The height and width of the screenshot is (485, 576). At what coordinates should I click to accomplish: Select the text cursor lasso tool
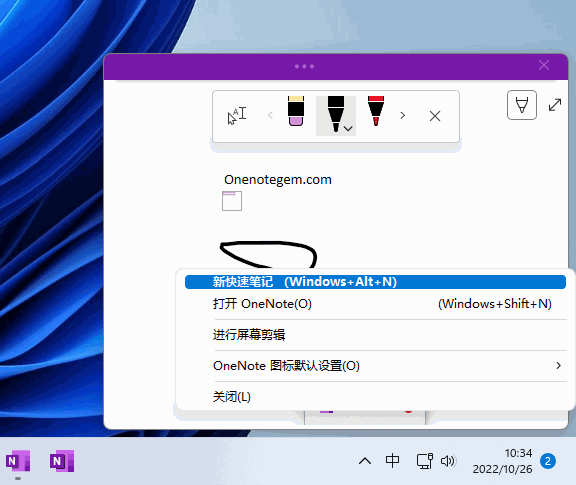[237, 116]
